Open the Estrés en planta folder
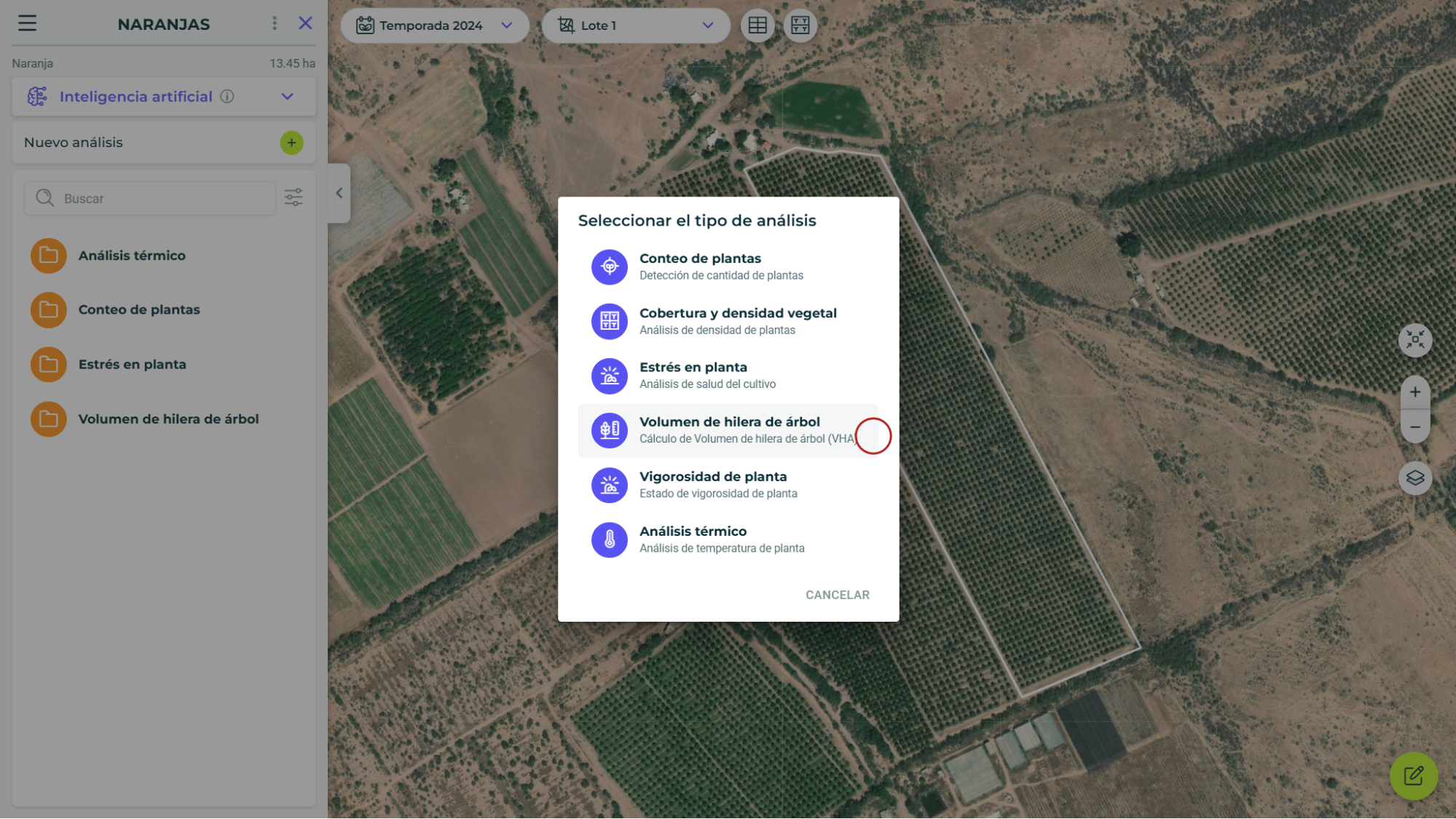Screen dimensions: 1456x819 [x=164, y=365]
